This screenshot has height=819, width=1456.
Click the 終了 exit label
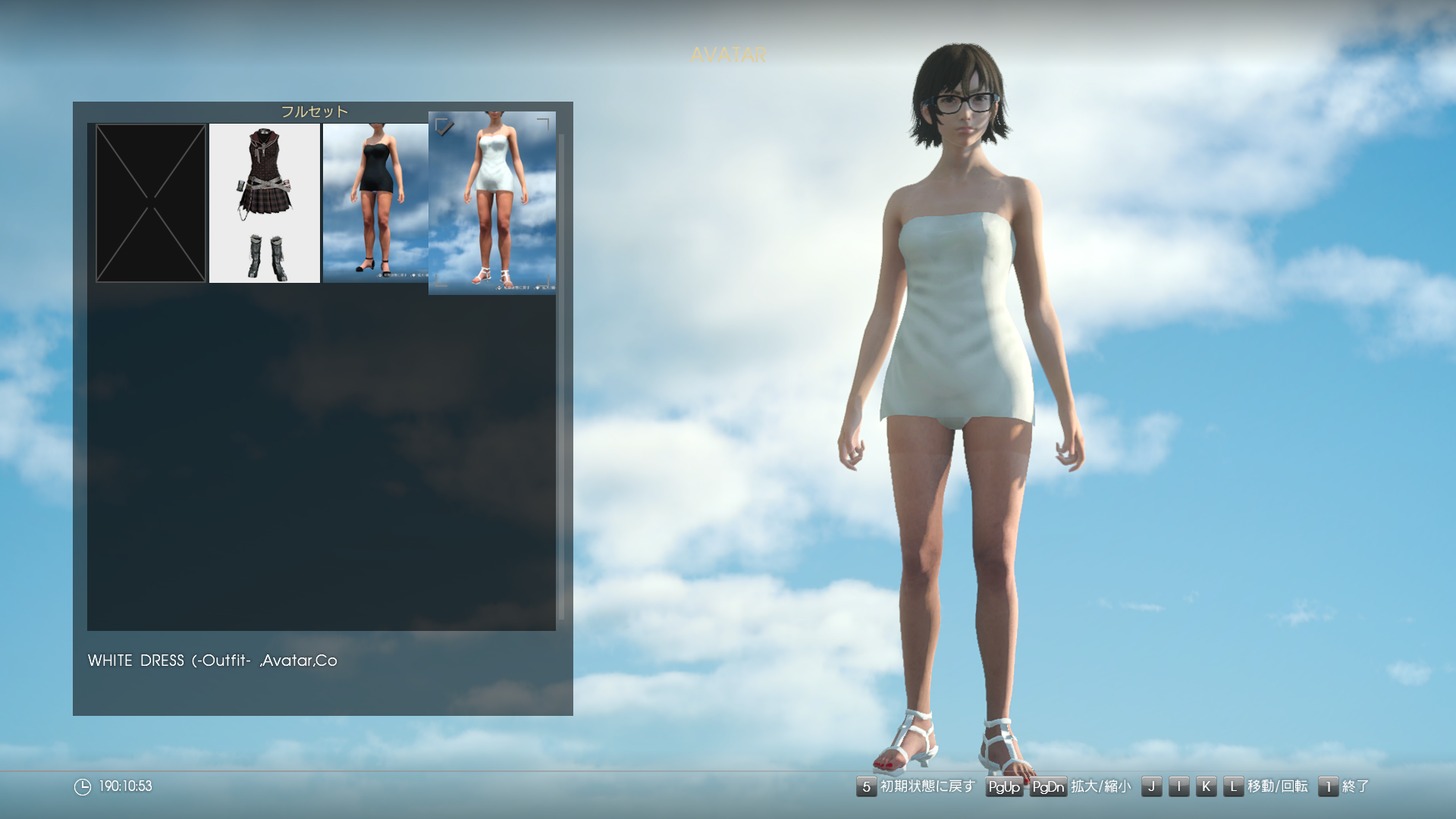coord(1355,786)
